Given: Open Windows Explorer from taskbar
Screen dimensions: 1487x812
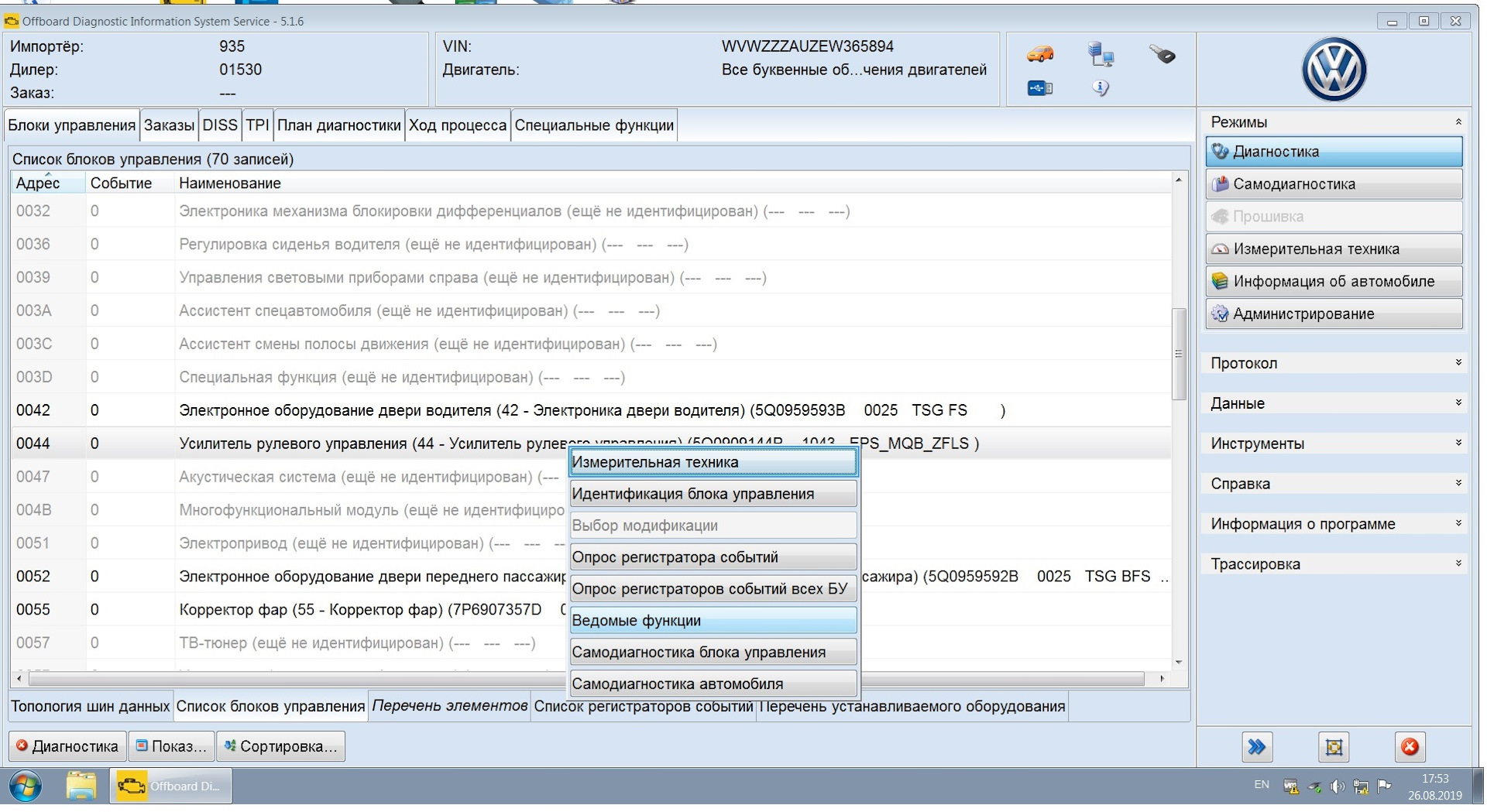Looking at the screenshot, I should tap(81, 787).
